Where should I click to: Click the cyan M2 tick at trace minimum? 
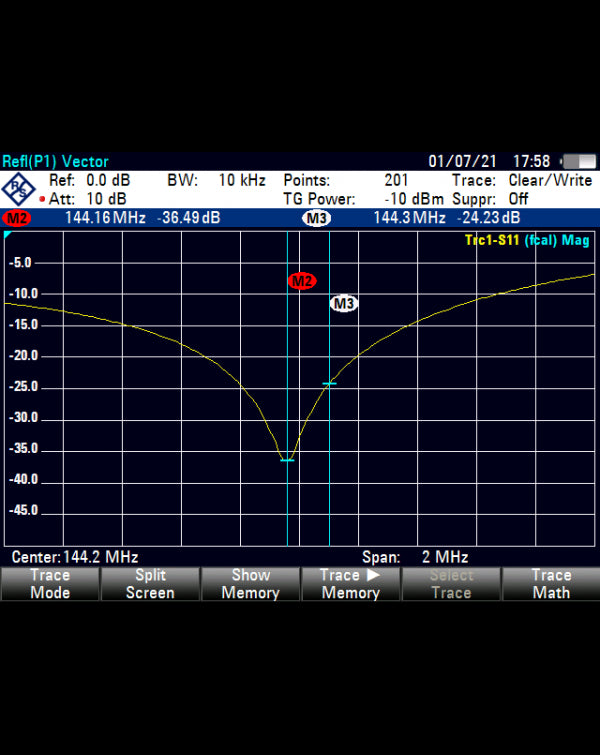(x=287, y=460)
